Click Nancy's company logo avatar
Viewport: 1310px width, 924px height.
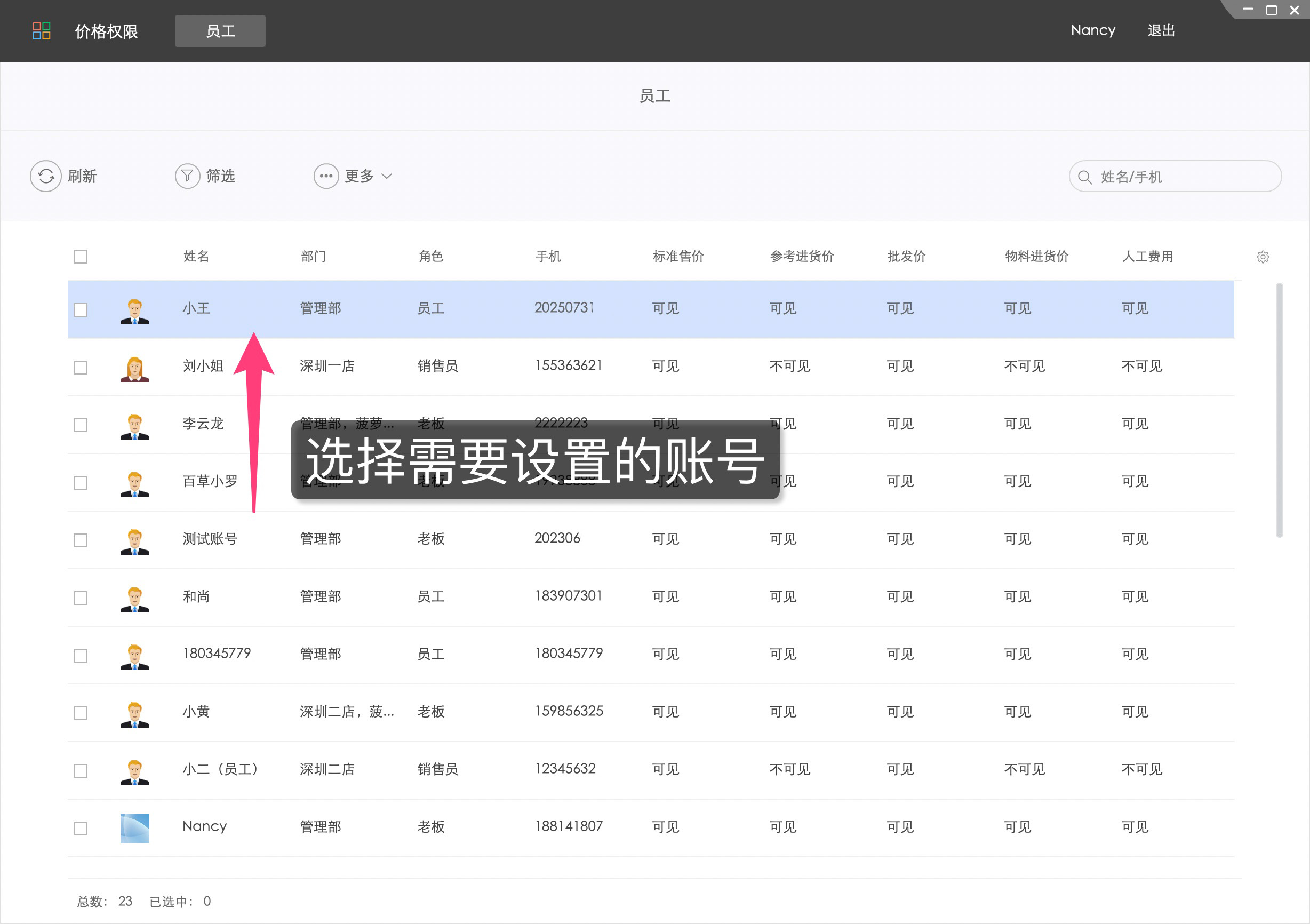134,827
